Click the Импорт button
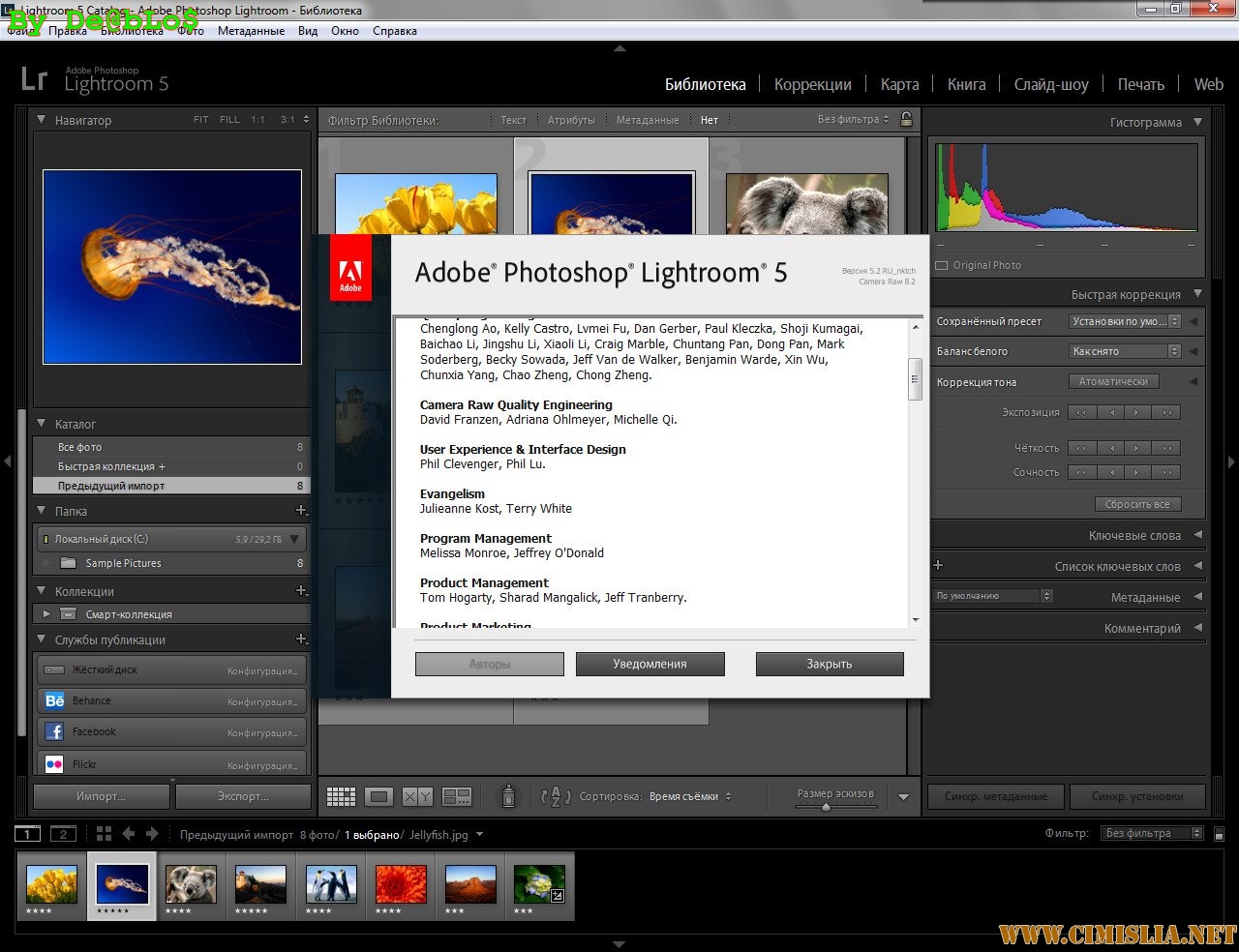The image size is (1239, 952). [102, 796]
